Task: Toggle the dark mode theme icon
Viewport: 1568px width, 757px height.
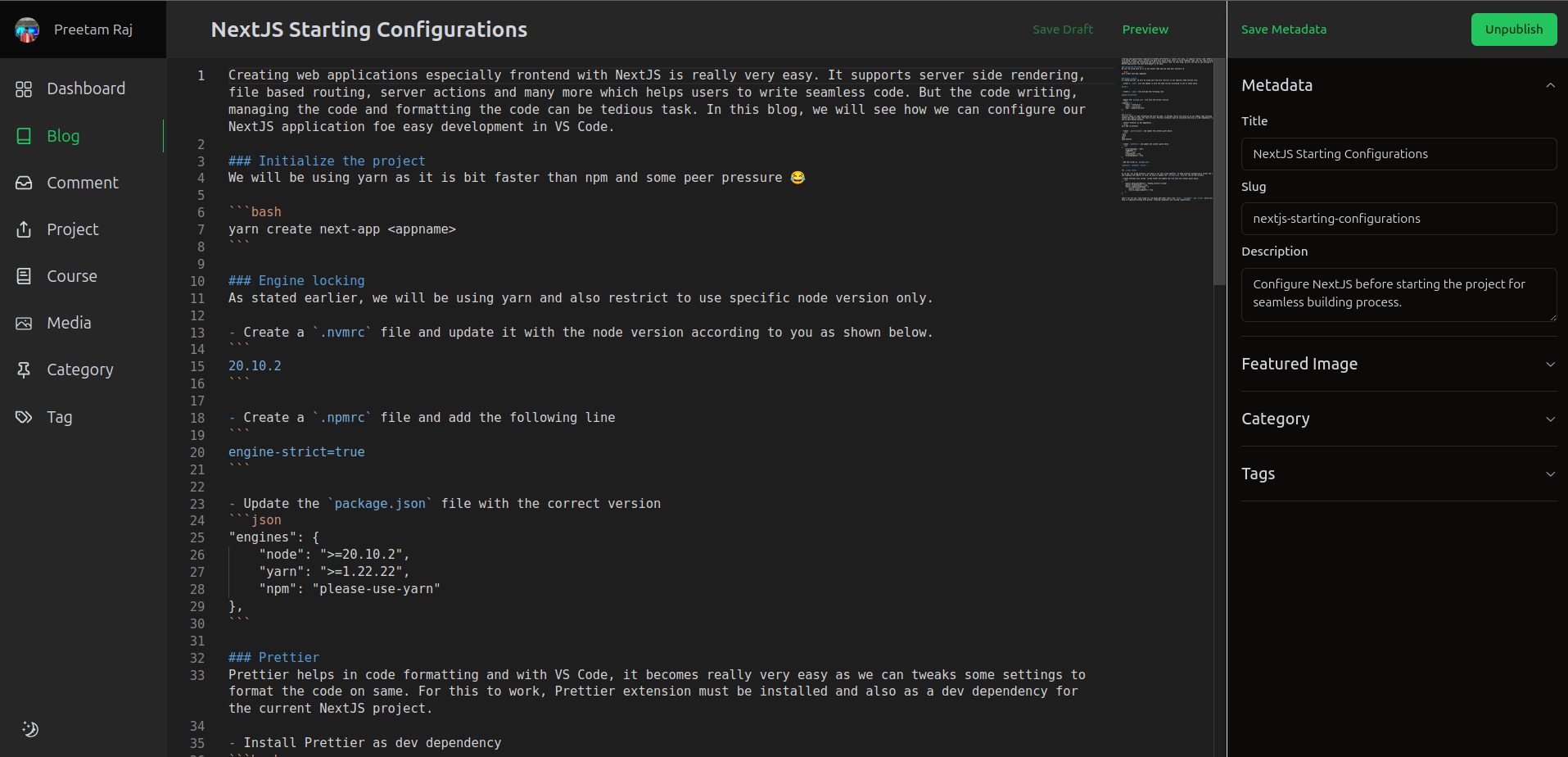Action: pos(30,729)
